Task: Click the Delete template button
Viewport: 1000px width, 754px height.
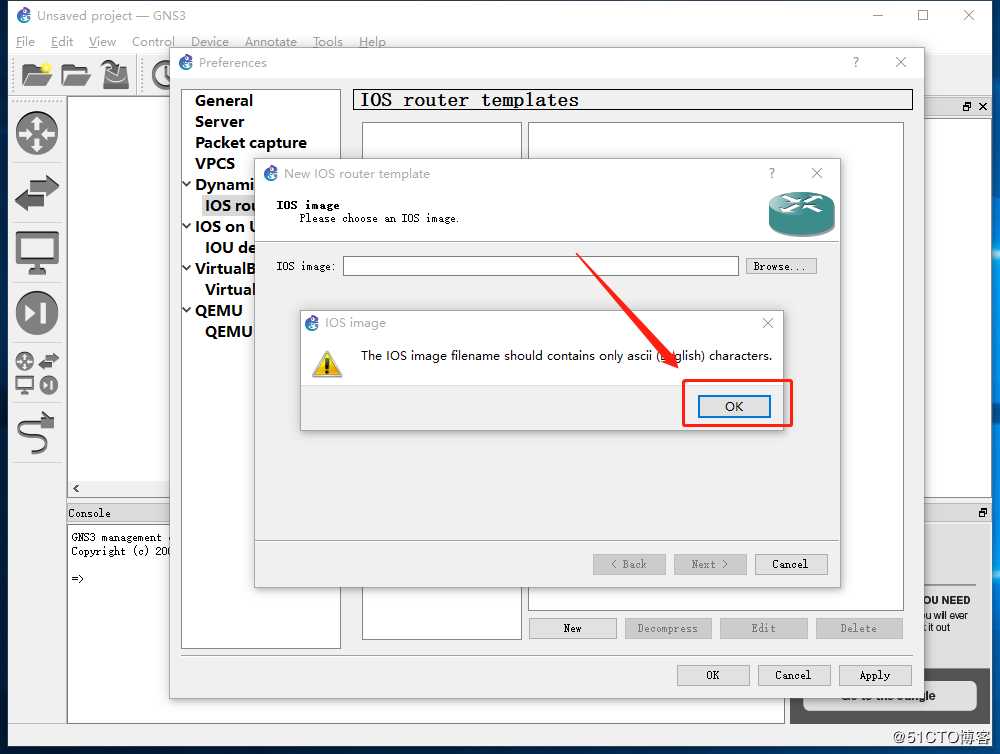Action: (x=859, y=628)
